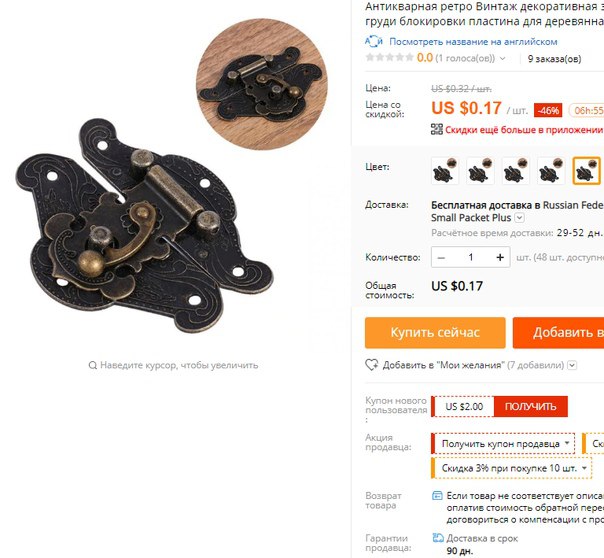Image resolution: width=604 pixels, height=558 pixels.
Task: Click the 'Купить сейчас' button
Action: (x=435, y=332)
